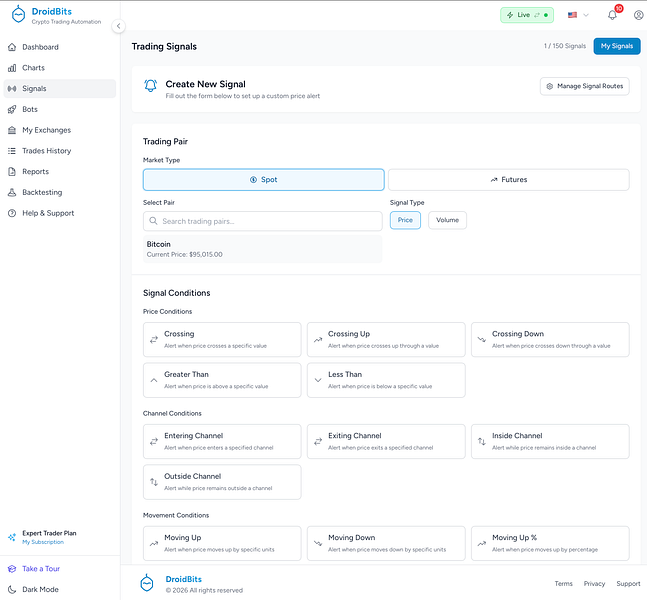Choose the Moving Down condition
The image size is (647, 600).
pos(386,543)
